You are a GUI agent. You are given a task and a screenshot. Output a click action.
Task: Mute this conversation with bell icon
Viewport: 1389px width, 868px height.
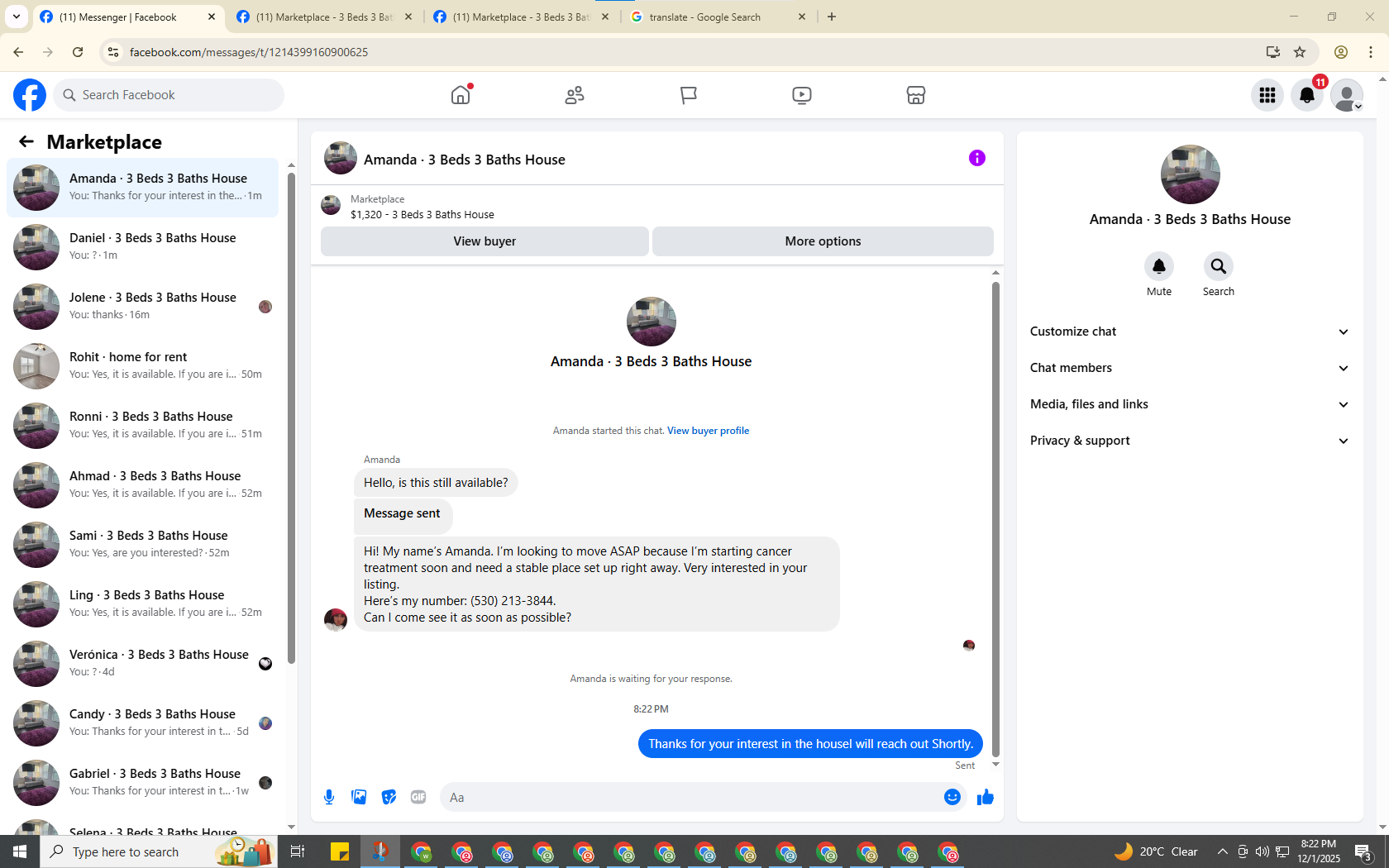[x=1159, y=266]
